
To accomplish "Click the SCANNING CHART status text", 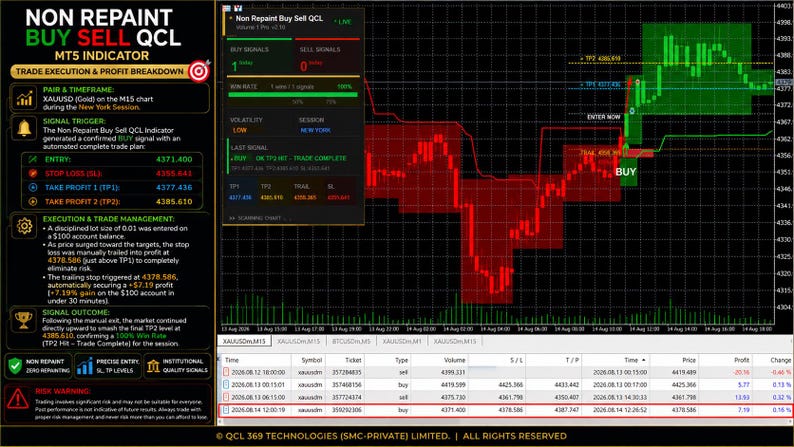I will tap(260, 218).
